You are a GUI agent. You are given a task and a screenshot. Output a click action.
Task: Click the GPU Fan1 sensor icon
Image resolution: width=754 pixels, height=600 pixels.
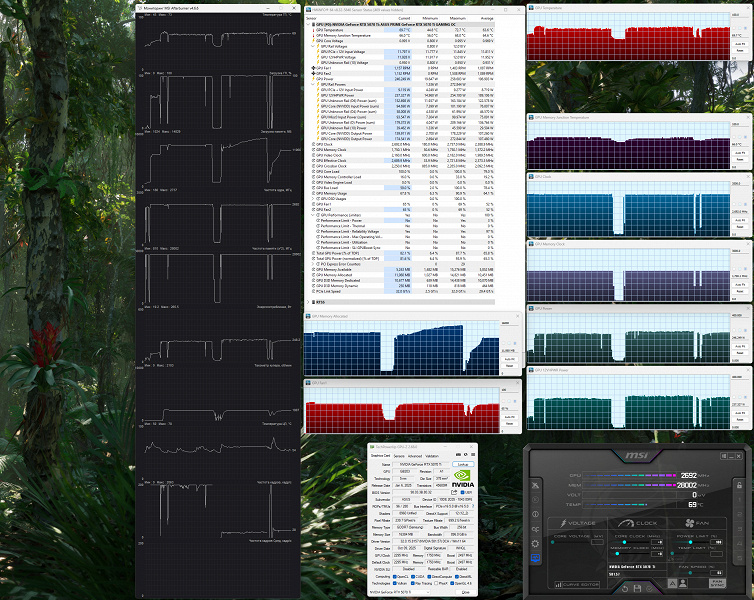[315, 67]
